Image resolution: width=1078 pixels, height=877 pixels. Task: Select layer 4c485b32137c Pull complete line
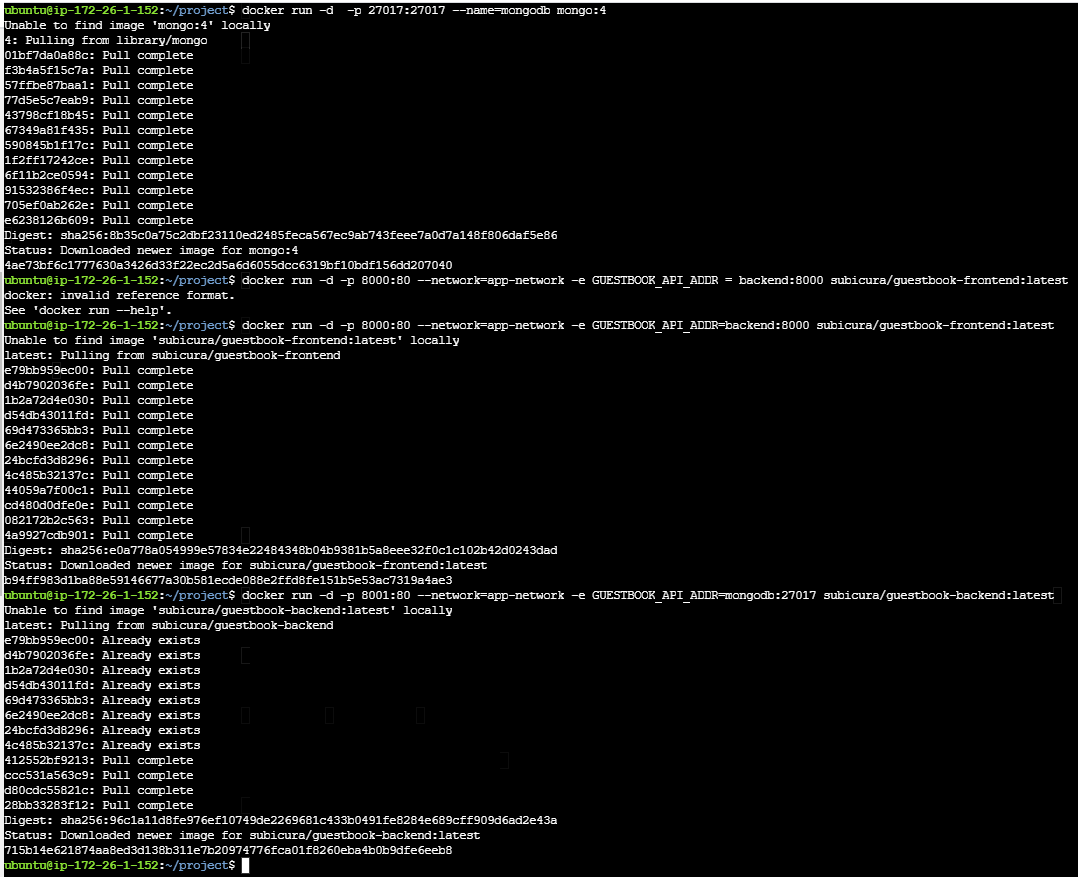[99, 476]
